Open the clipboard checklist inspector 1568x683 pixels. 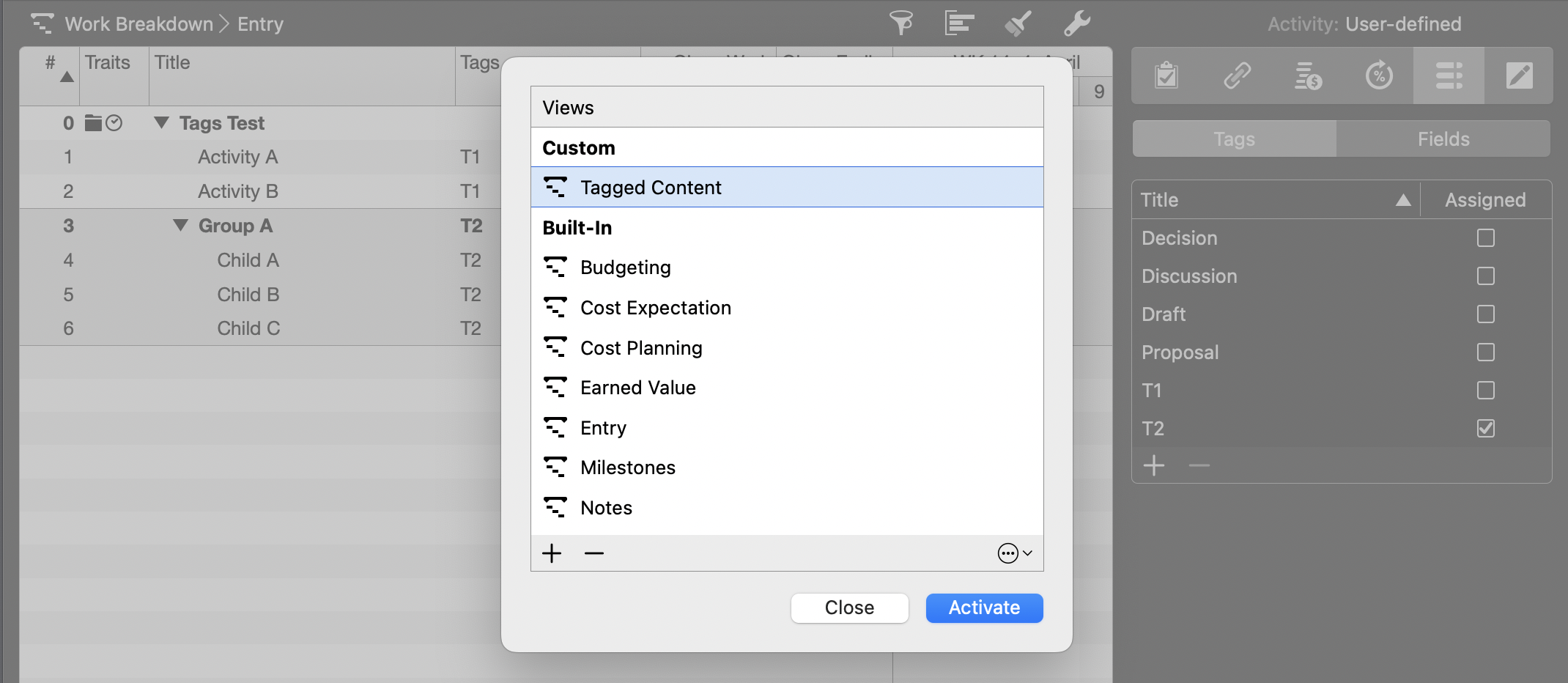click(1166, 75)
